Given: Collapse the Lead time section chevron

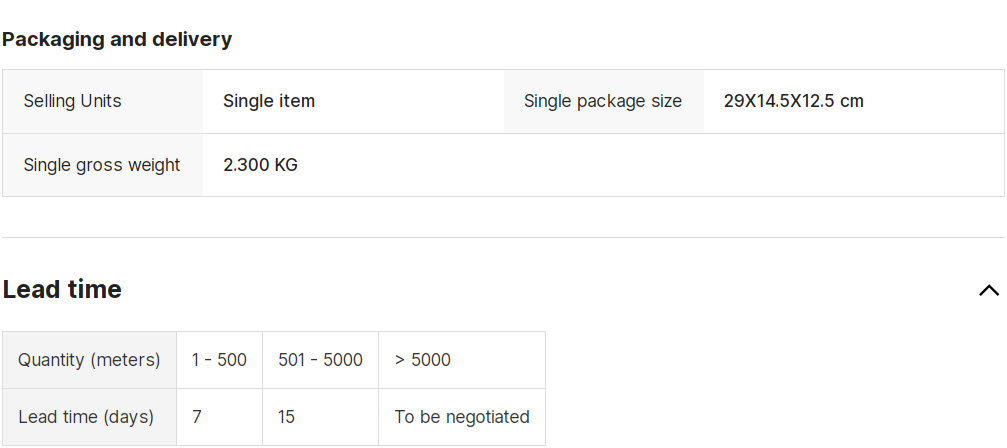Looking at the screenshot, I should pyautogui.click(x=989, y=290).
